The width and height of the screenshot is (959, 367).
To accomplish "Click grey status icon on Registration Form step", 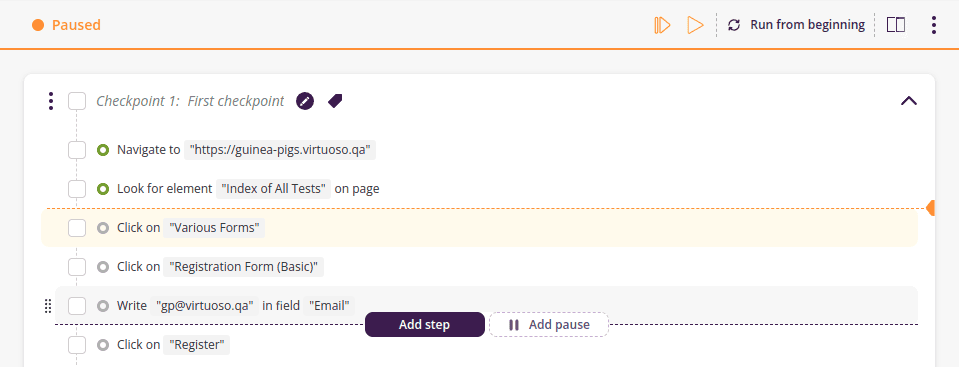I will [x=103, y=267].
